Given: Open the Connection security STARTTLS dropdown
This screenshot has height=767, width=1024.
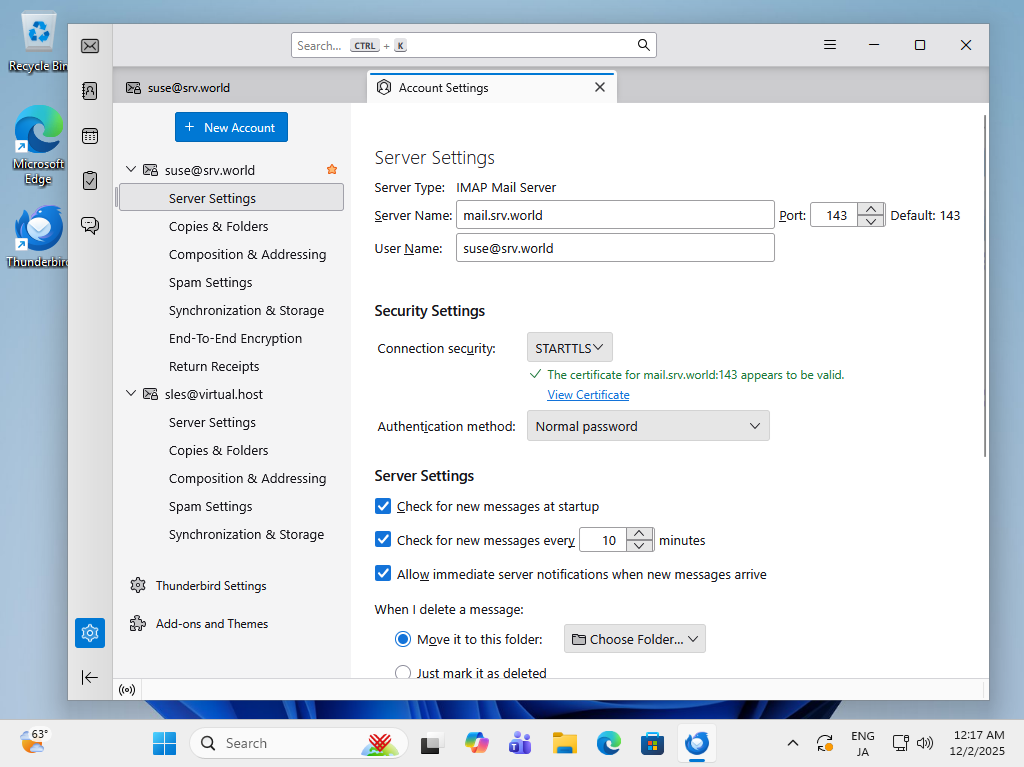Looking at the screenshot, I should pos(569,348).
